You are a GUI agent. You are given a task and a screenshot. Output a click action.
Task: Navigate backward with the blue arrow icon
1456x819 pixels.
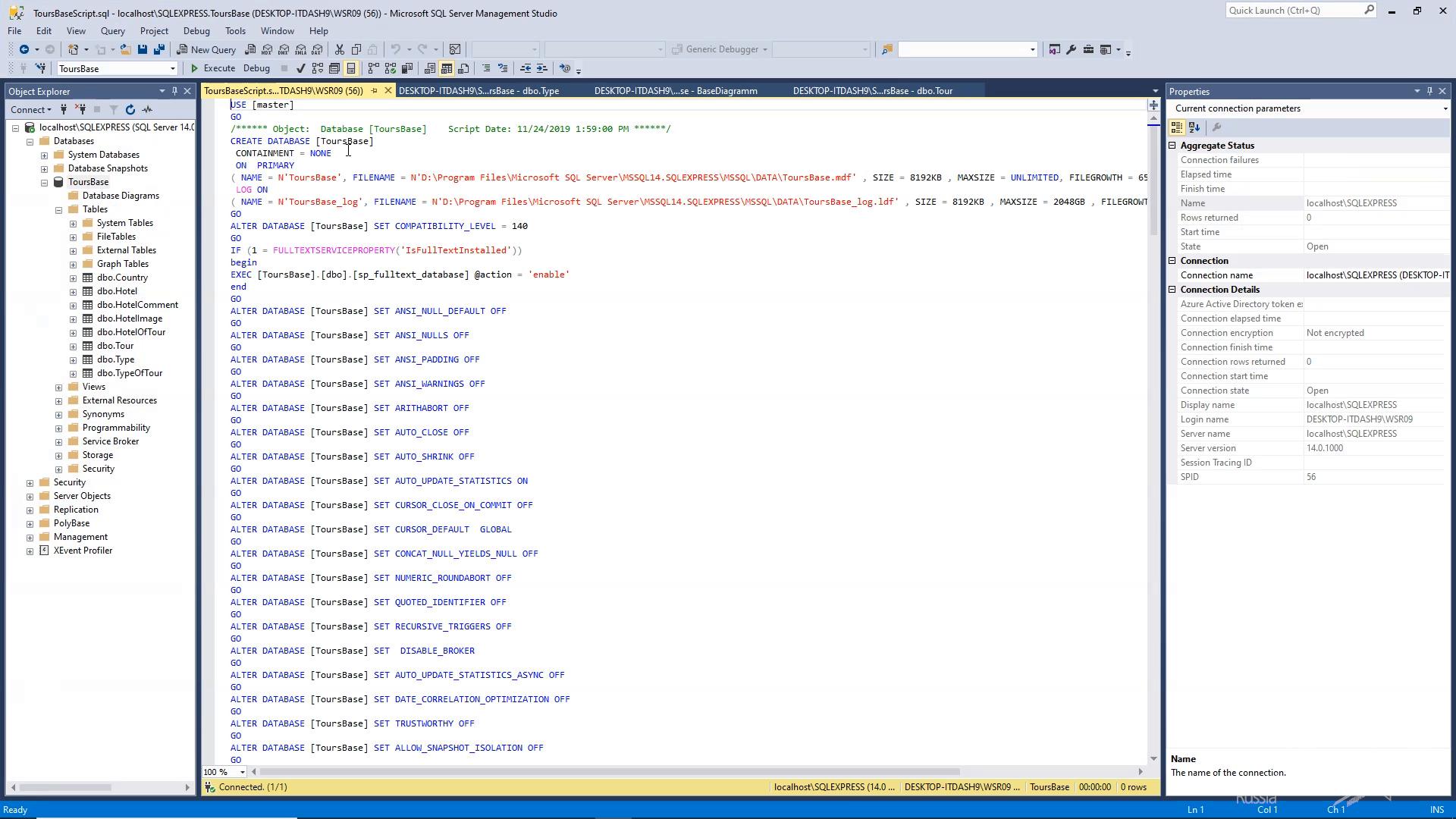[24, 49]
